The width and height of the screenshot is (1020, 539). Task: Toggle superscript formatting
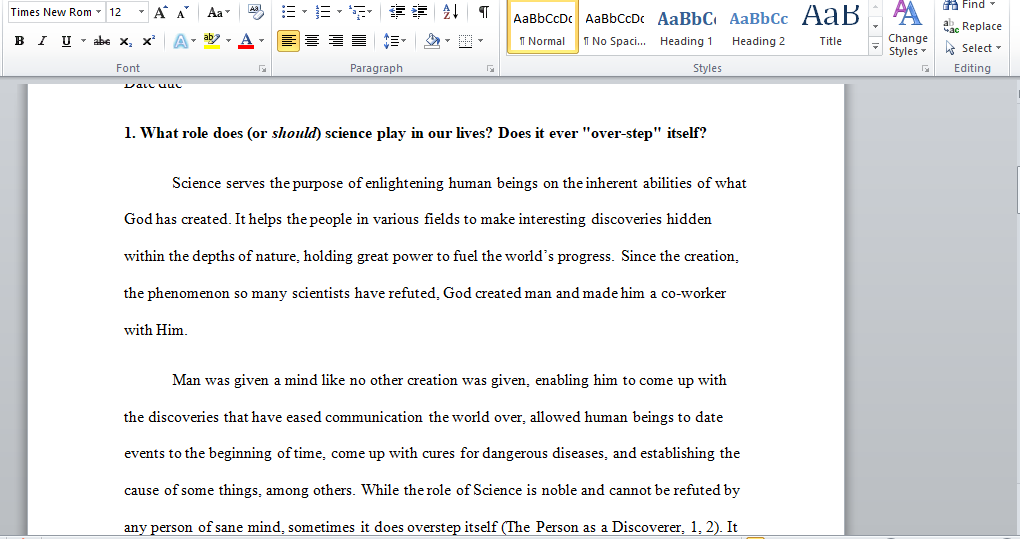click(x=148, y=41)
